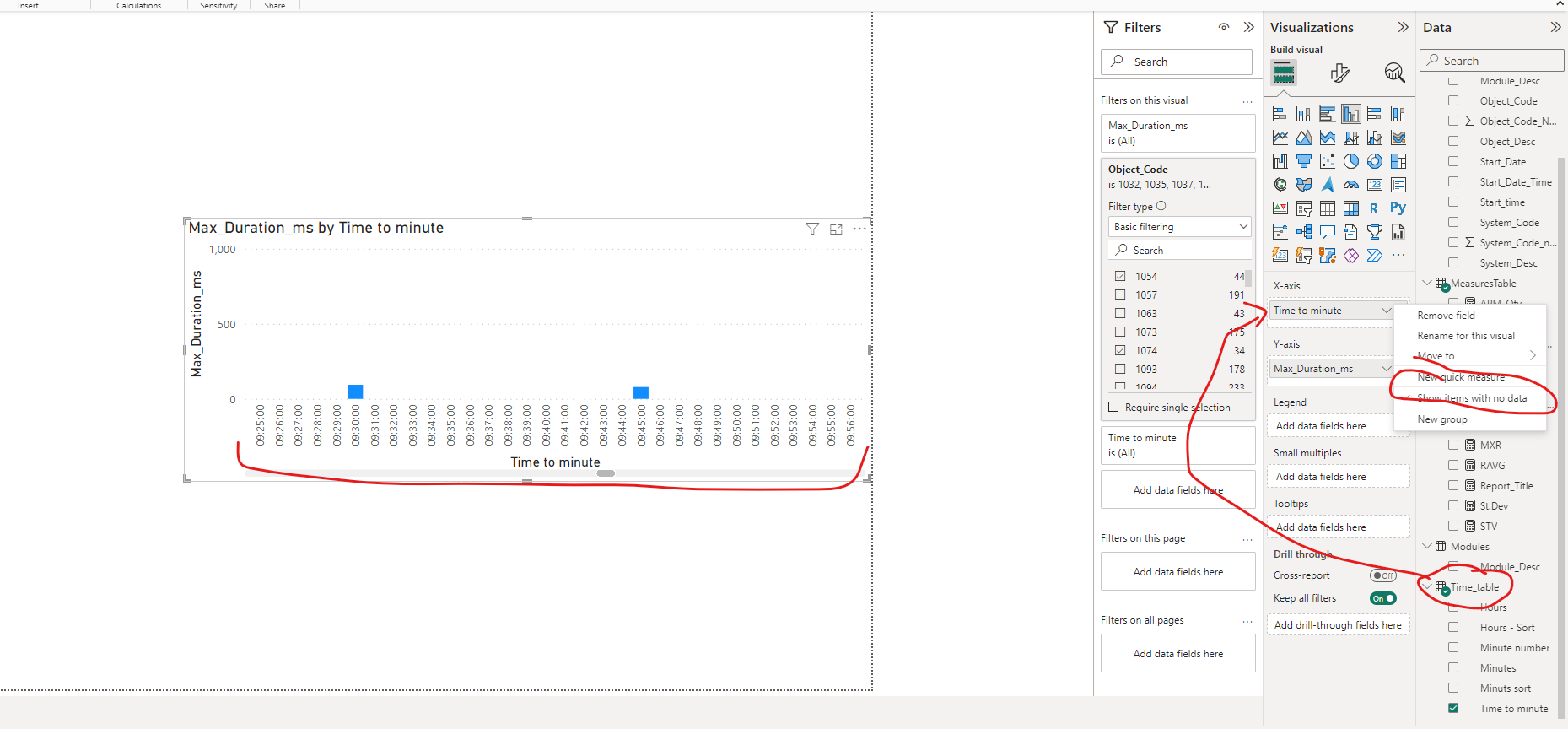Select the stacked bar chart visual

tap(1280, 114)
